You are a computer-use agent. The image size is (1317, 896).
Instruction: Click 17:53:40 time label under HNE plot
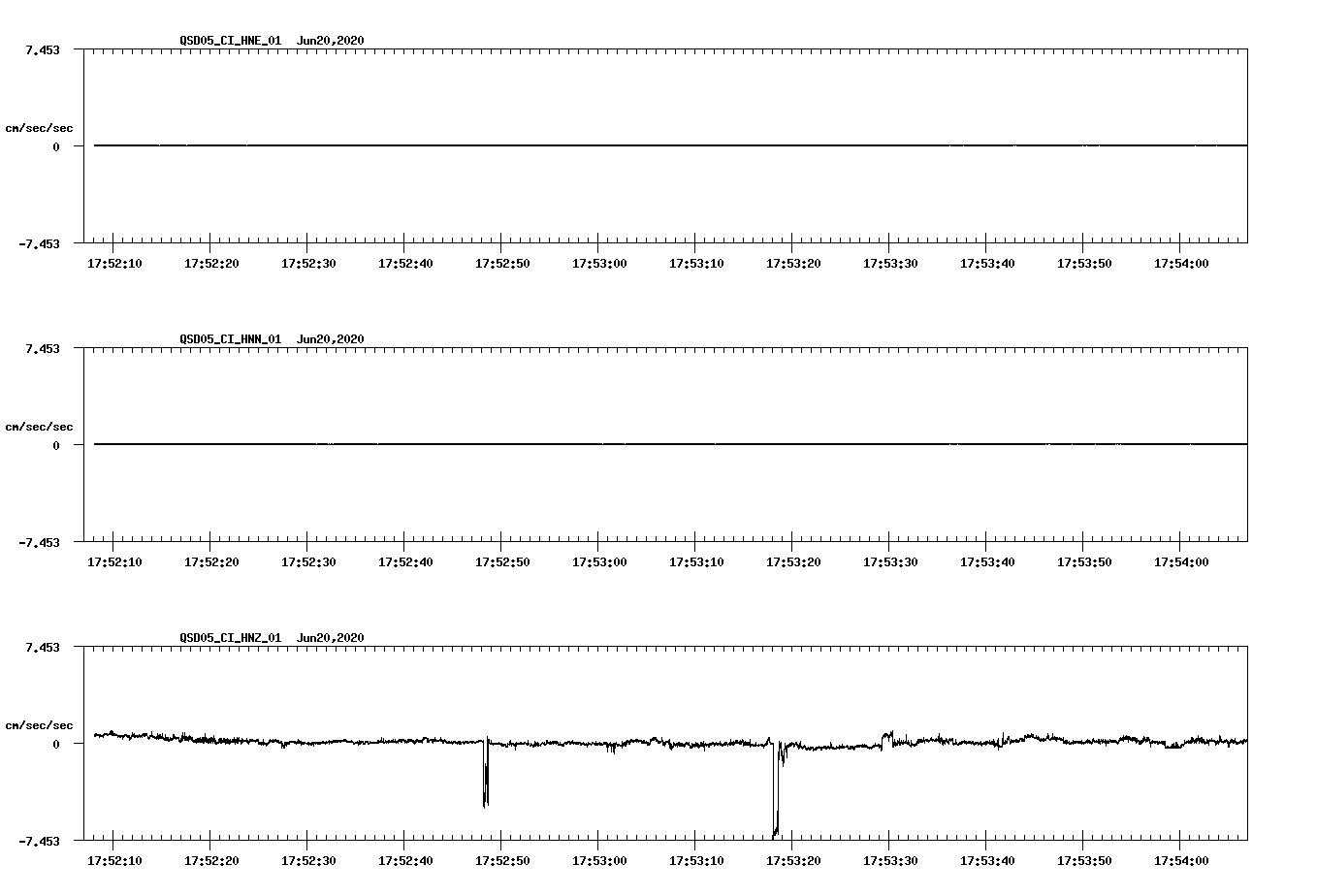(x=987, y=263)
